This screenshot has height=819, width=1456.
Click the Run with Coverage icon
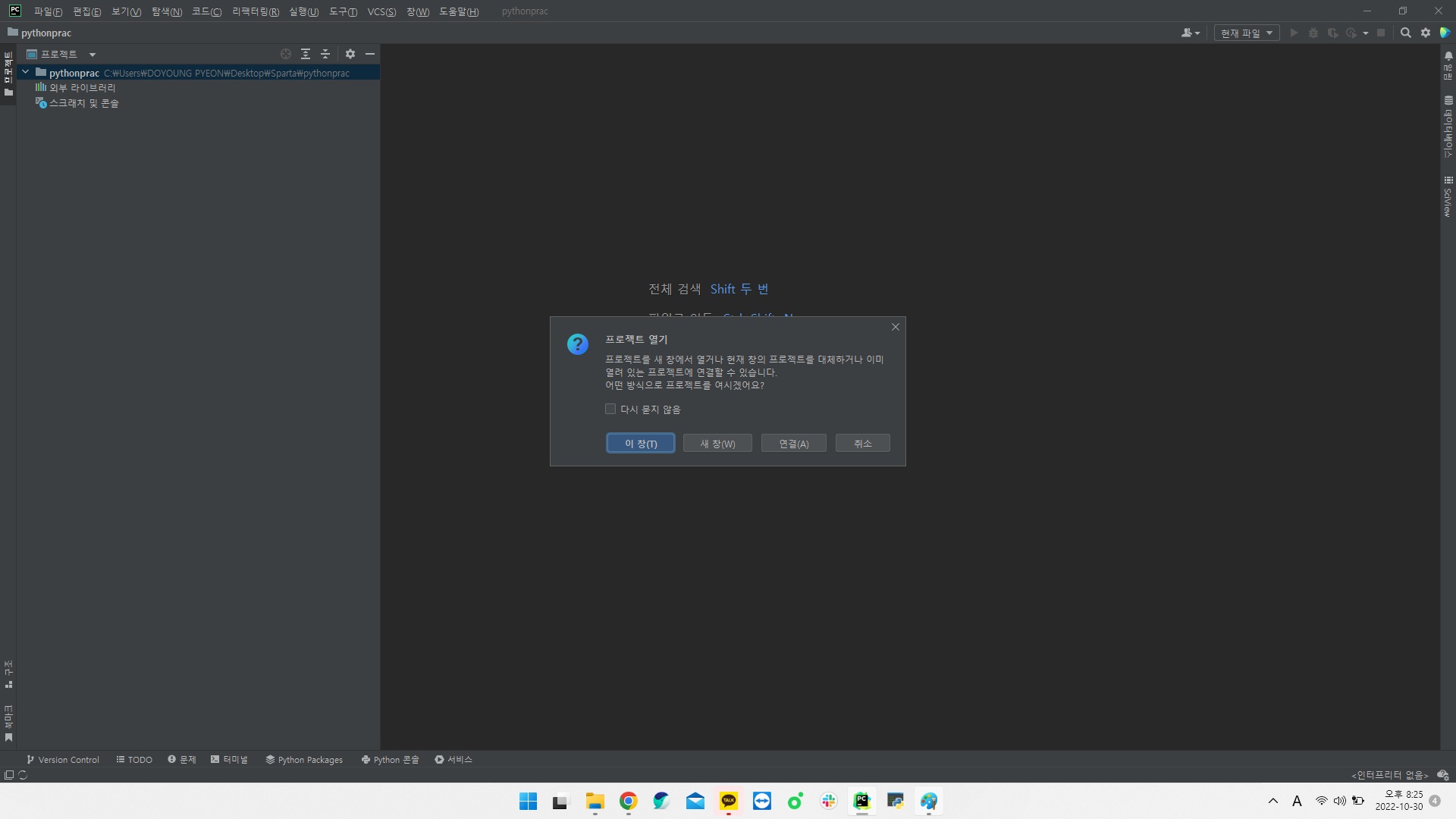tap(1332, 33)
